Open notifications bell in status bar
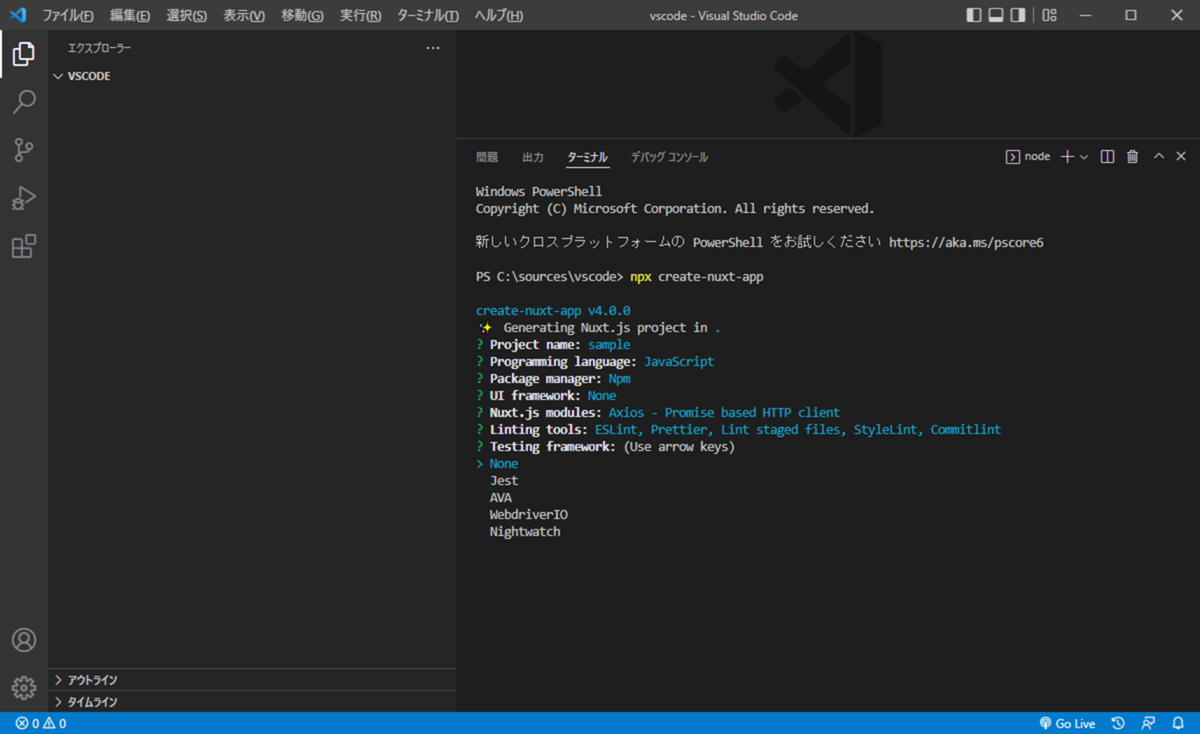1200x734 pixels. tap(1177, 723)
